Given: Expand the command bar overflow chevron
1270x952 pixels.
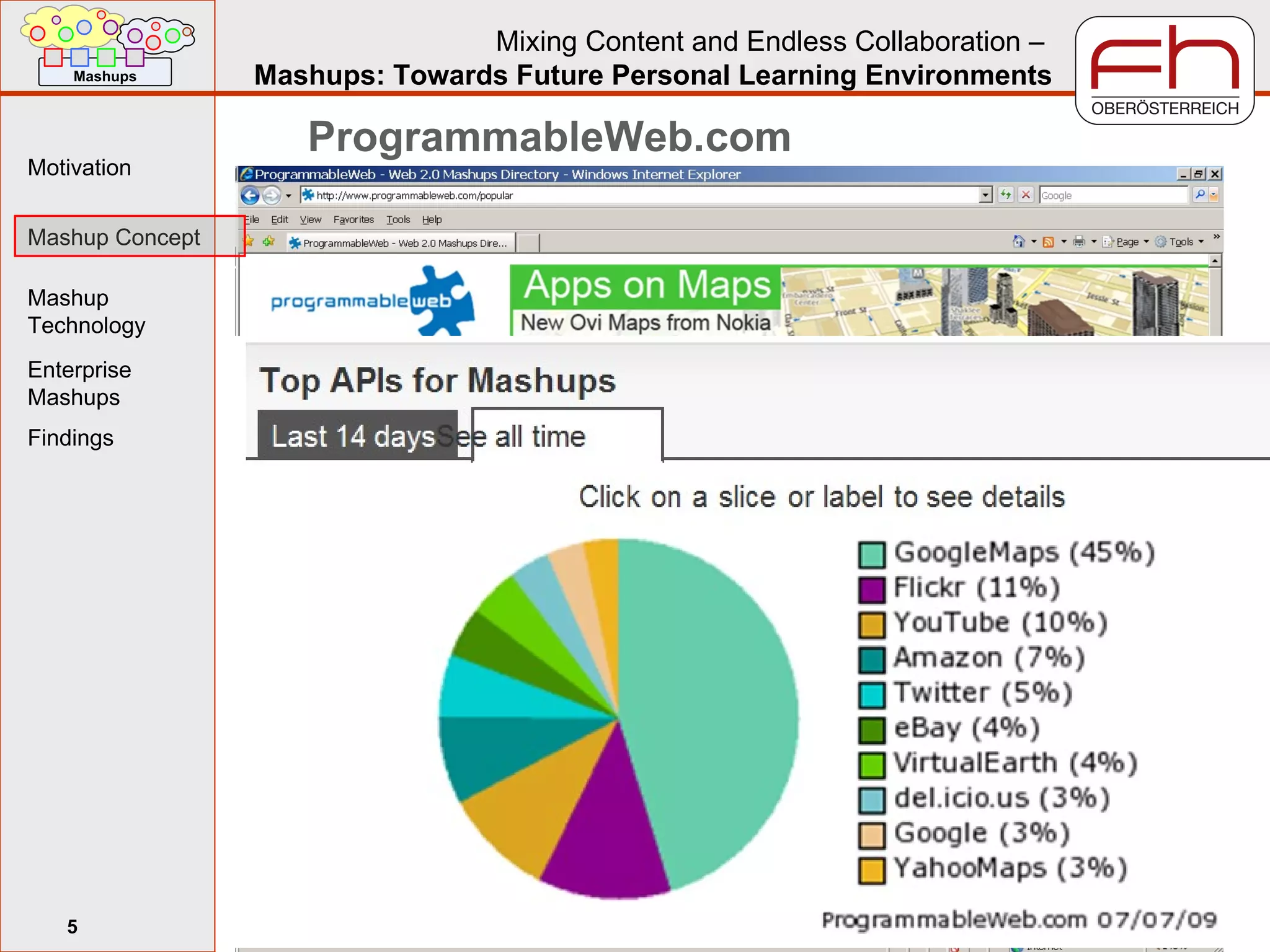Looking at the screenshot, I should coord(1217,237).
